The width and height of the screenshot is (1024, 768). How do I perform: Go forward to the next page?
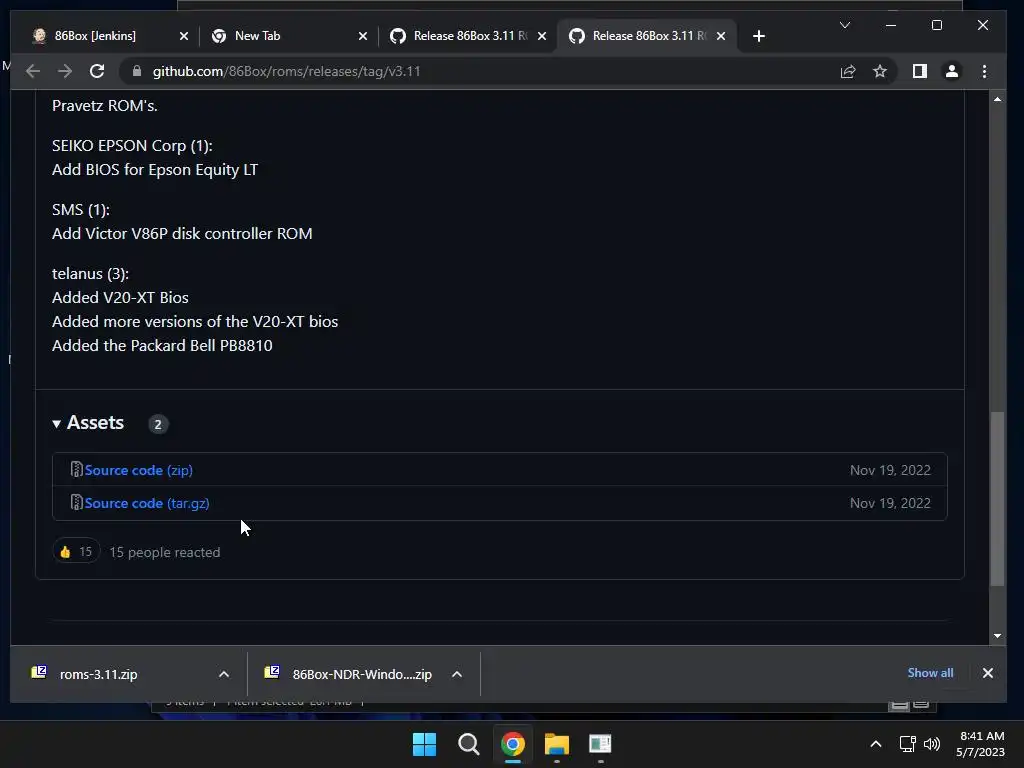pyautogui.click(x=65, y=71)
